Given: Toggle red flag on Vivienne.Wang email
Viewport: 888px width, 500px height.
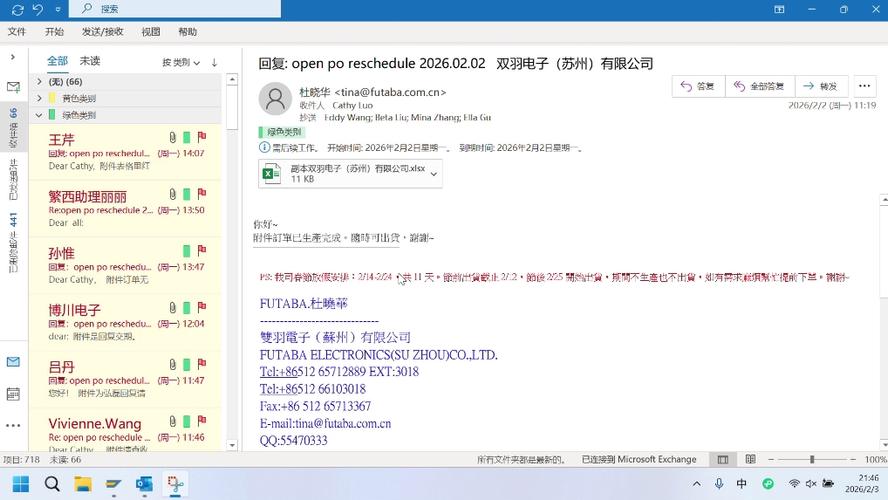Looking at the screenshot, I should [x=202, y=421].
